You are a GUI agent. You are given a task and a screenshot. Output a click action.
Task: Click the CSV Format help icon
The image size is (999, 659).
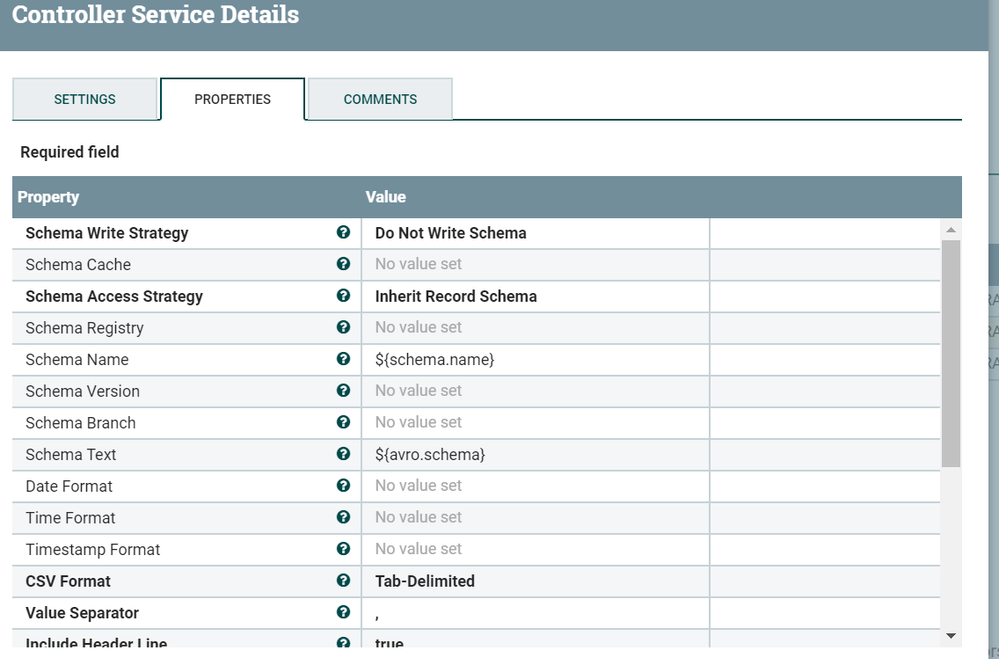click(344, 581)
